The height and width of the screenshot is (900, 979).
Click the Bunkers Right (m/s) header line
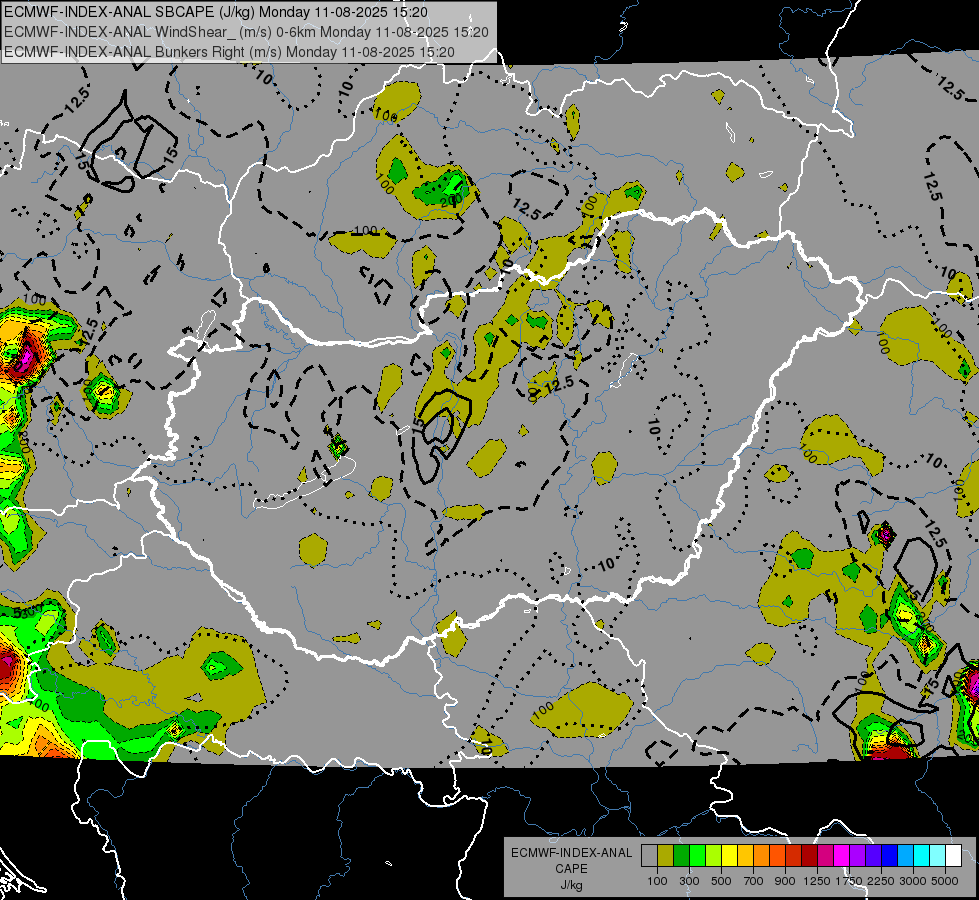pyautogui.click(x=229, y=52)
